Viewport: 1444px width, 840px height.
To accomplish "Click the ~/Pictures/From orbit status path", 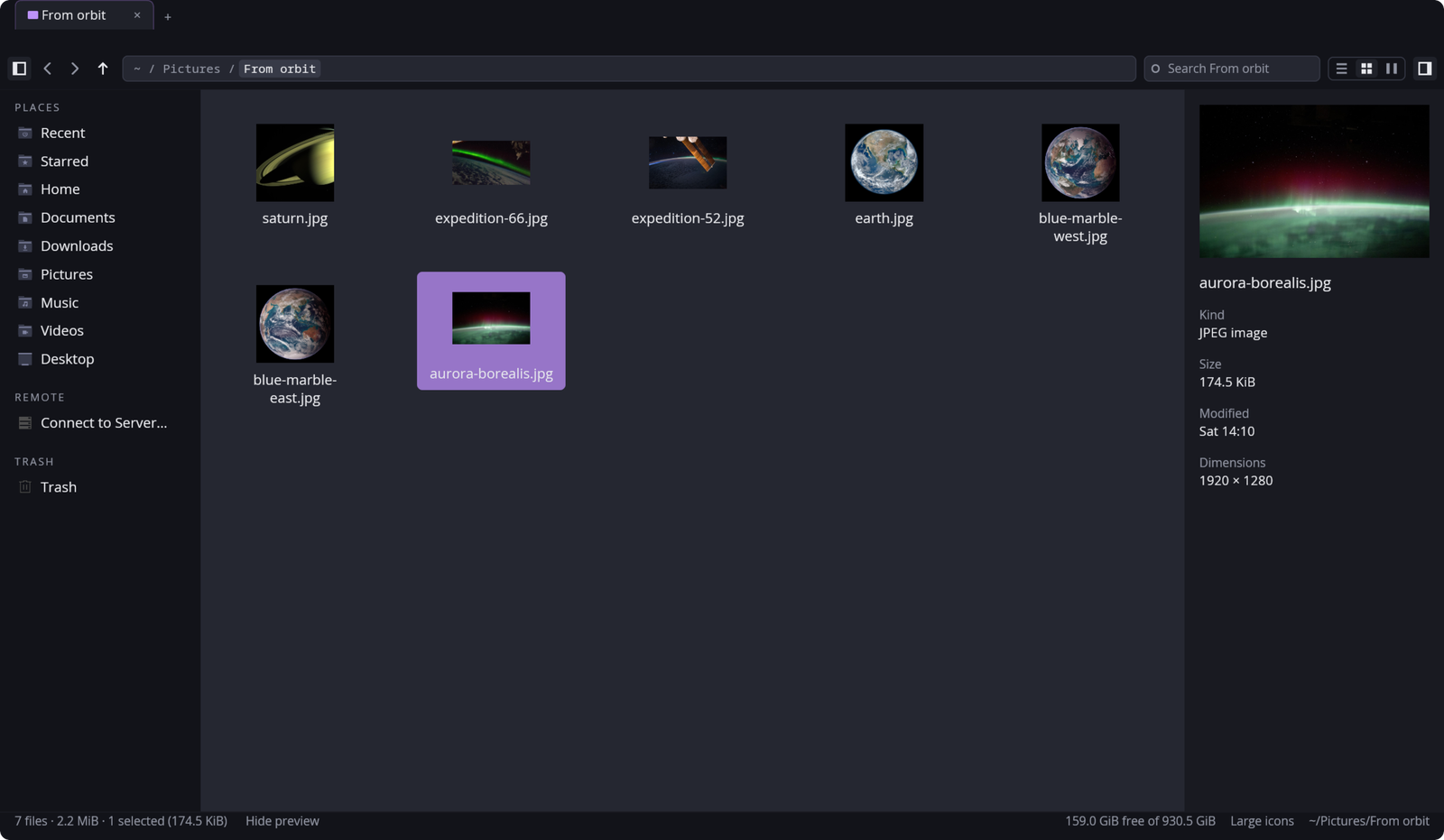I will click(x=1369, y=821).
